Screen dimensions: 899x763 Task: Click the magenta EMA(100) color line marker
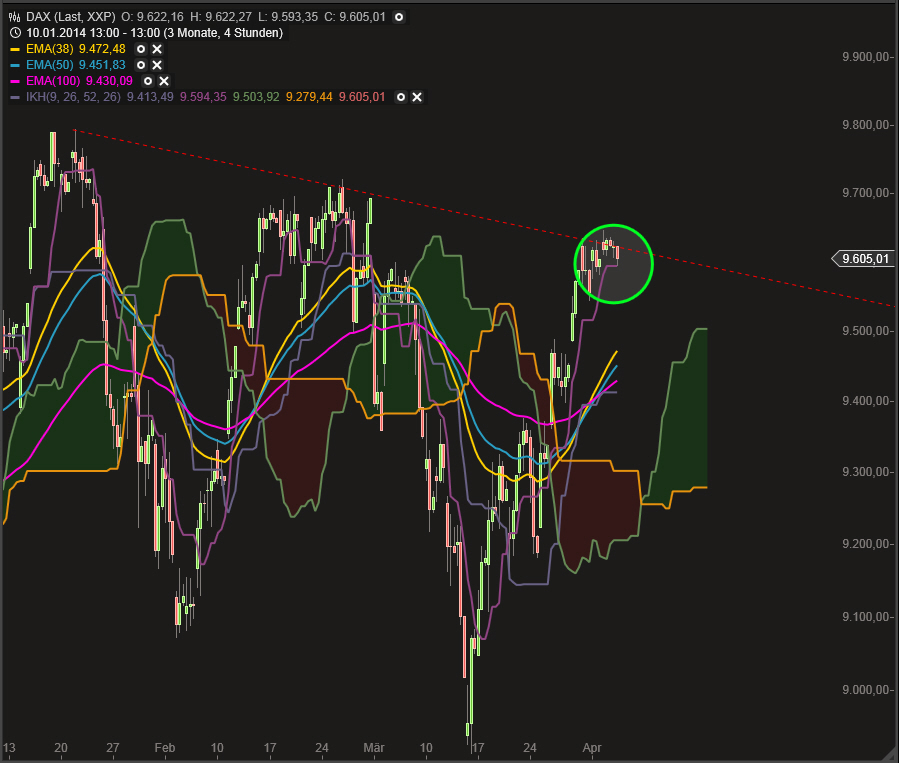pyautogui.click(x=16, y=80)
